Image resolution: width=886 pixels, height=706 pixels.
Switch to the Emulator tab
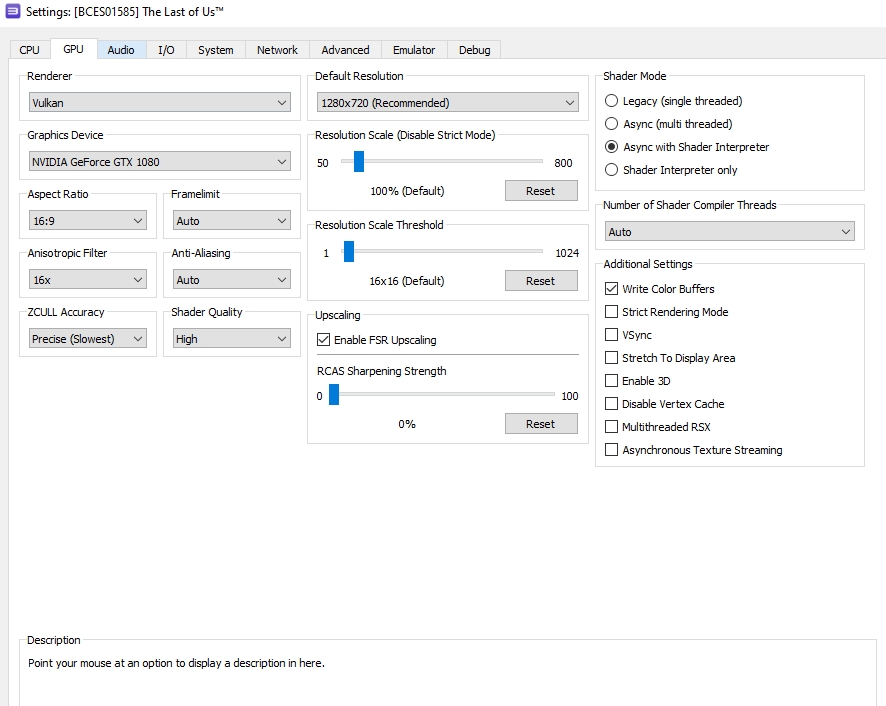pyautogui.click(x=414, y=50)
